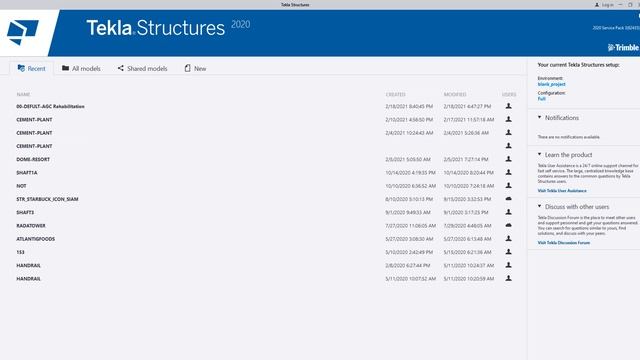
Task: Click SHAFT1A created date 10/14/2020
Action: pos(410,172)
